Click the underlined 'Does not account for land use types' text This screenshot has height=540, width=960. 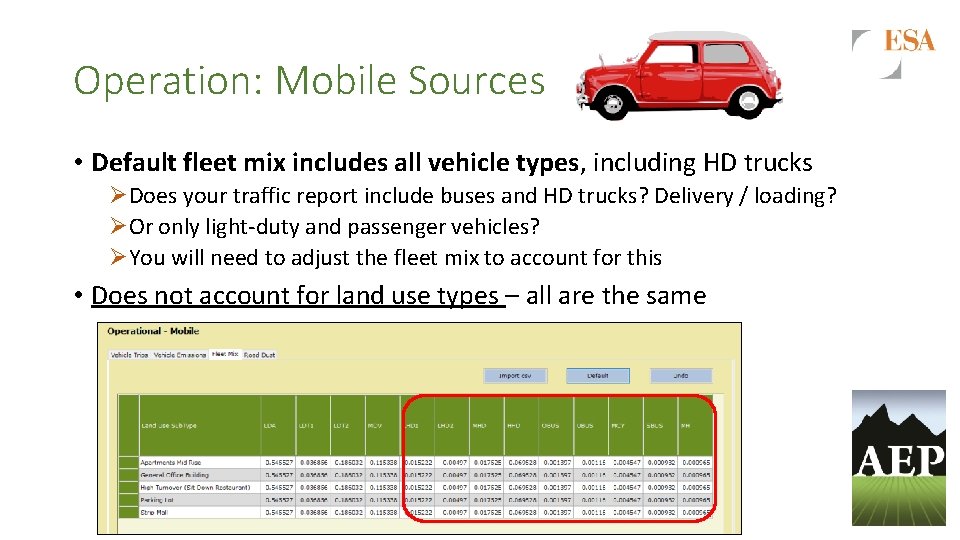click(x=298, y=296)
